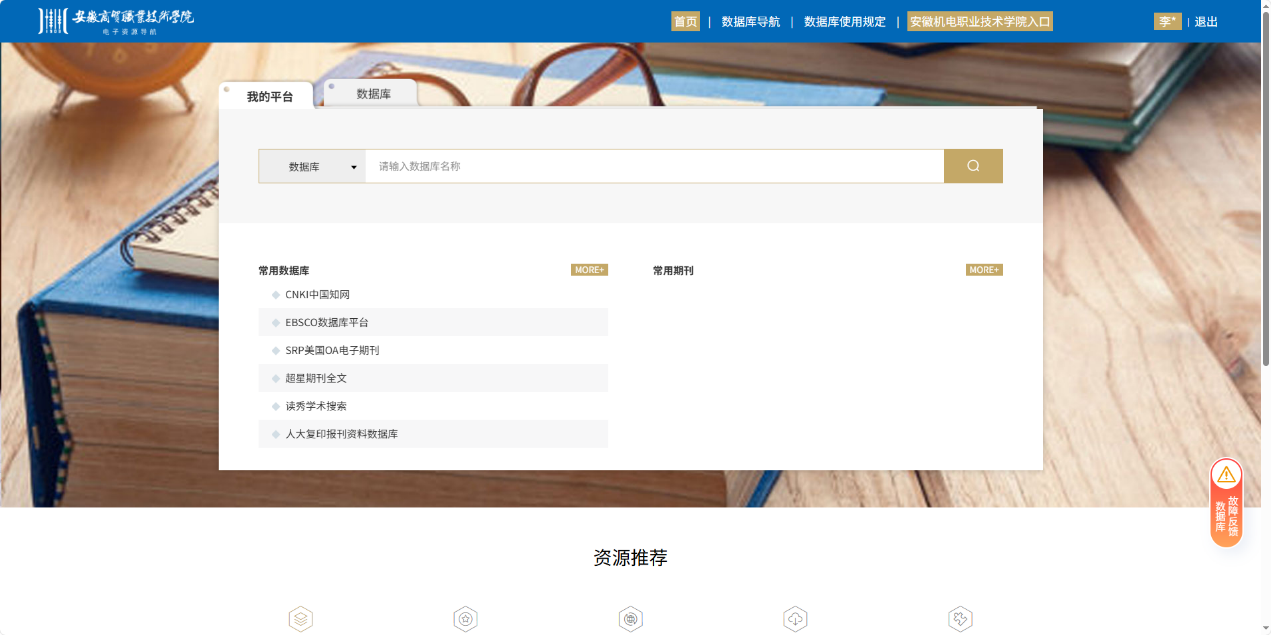The height and width of the screenshot is (635, 1271).
Task: Click the magnifier search button
Action: pos(973,166)
